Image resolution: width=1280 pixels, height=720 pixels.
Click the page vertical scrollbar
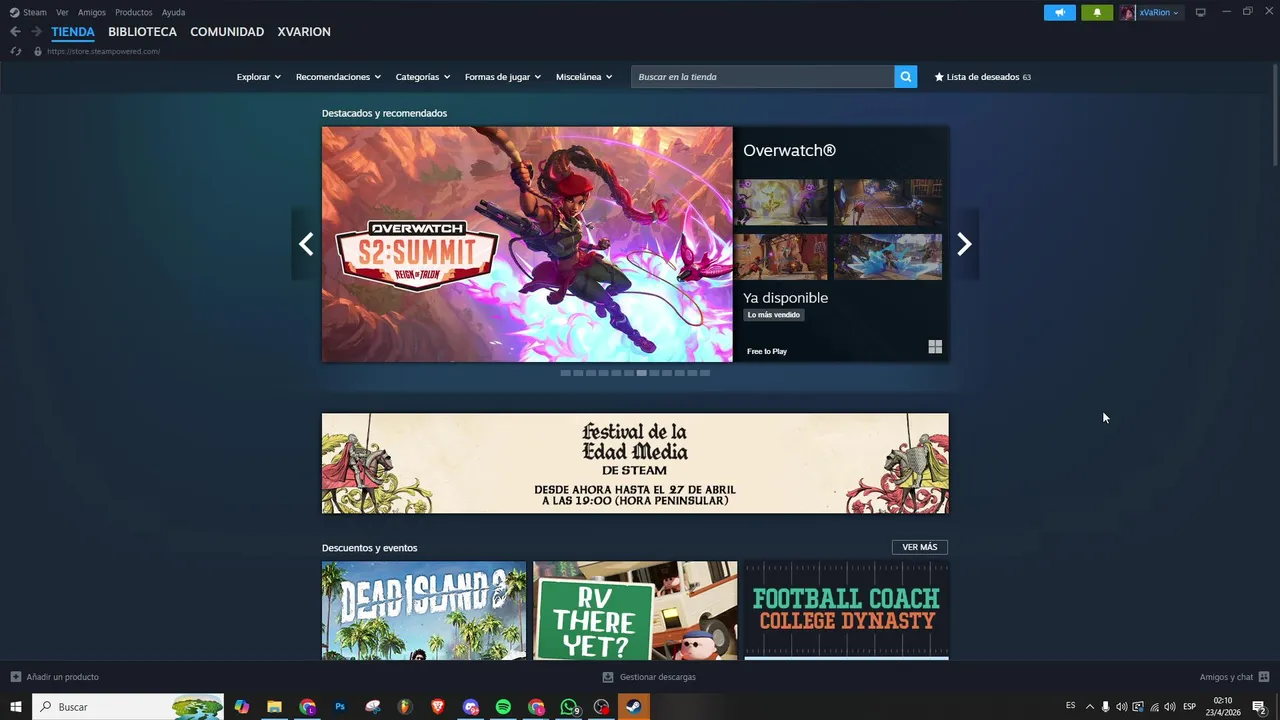click(x=1275, y=114)
